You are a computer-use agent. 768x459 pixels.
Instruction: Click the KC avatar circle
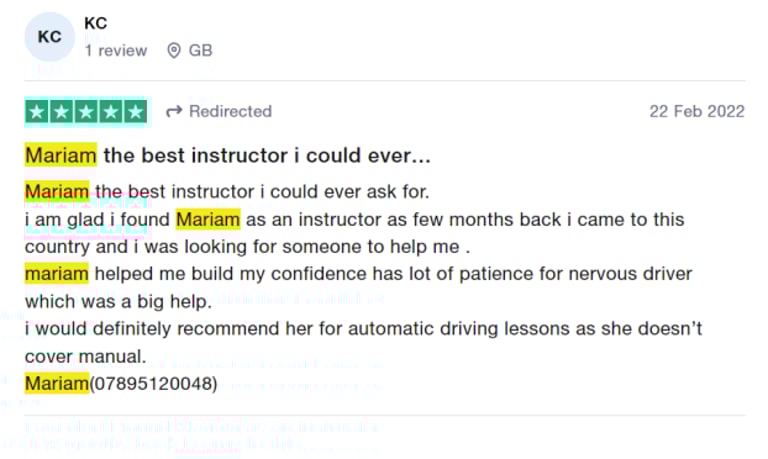pos(49,37)
